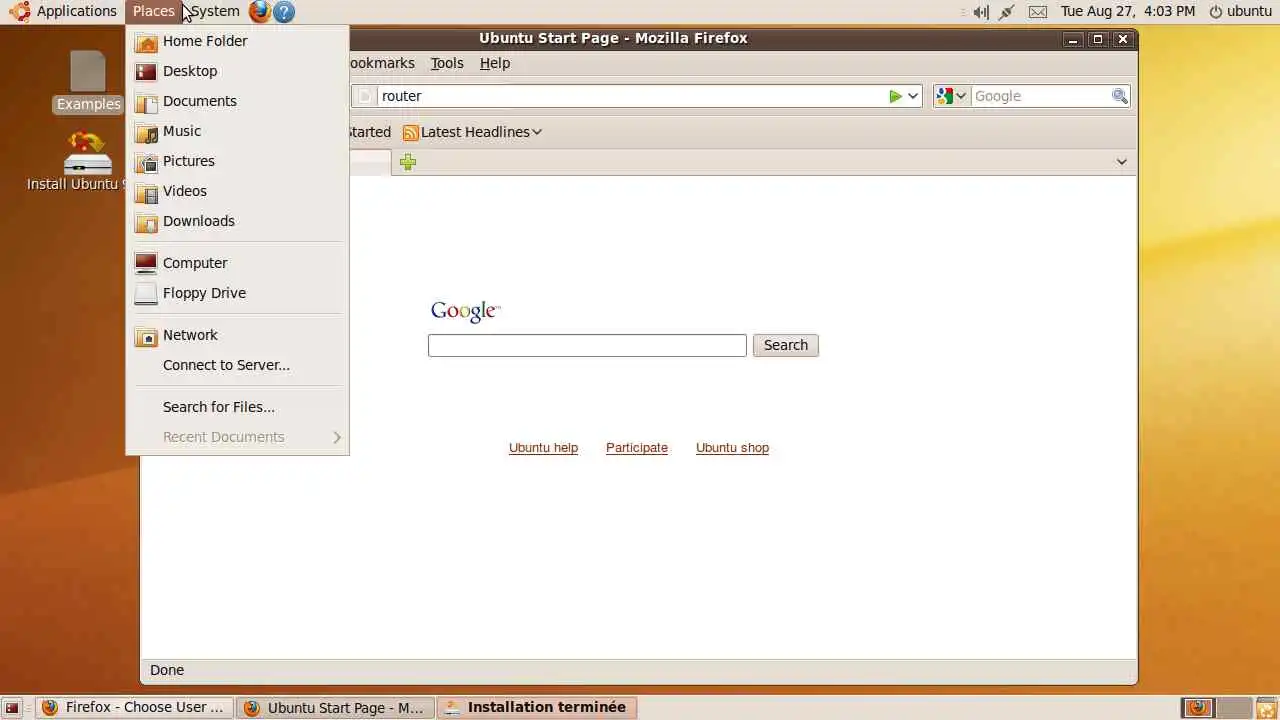The height and width of the screenshot is (720, 1280).
Task: Select Documents in the Places menu
Action: pyautogui.click(x=237, y=101)
